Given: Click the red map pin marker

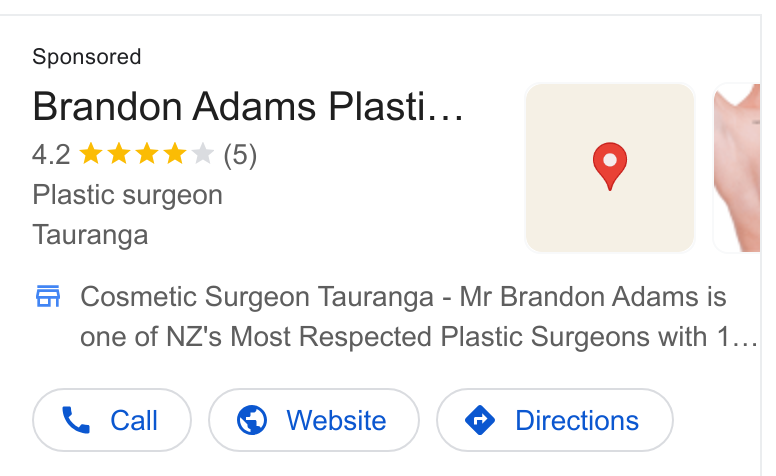Looking at the screenshot, I should pos(610,166).
